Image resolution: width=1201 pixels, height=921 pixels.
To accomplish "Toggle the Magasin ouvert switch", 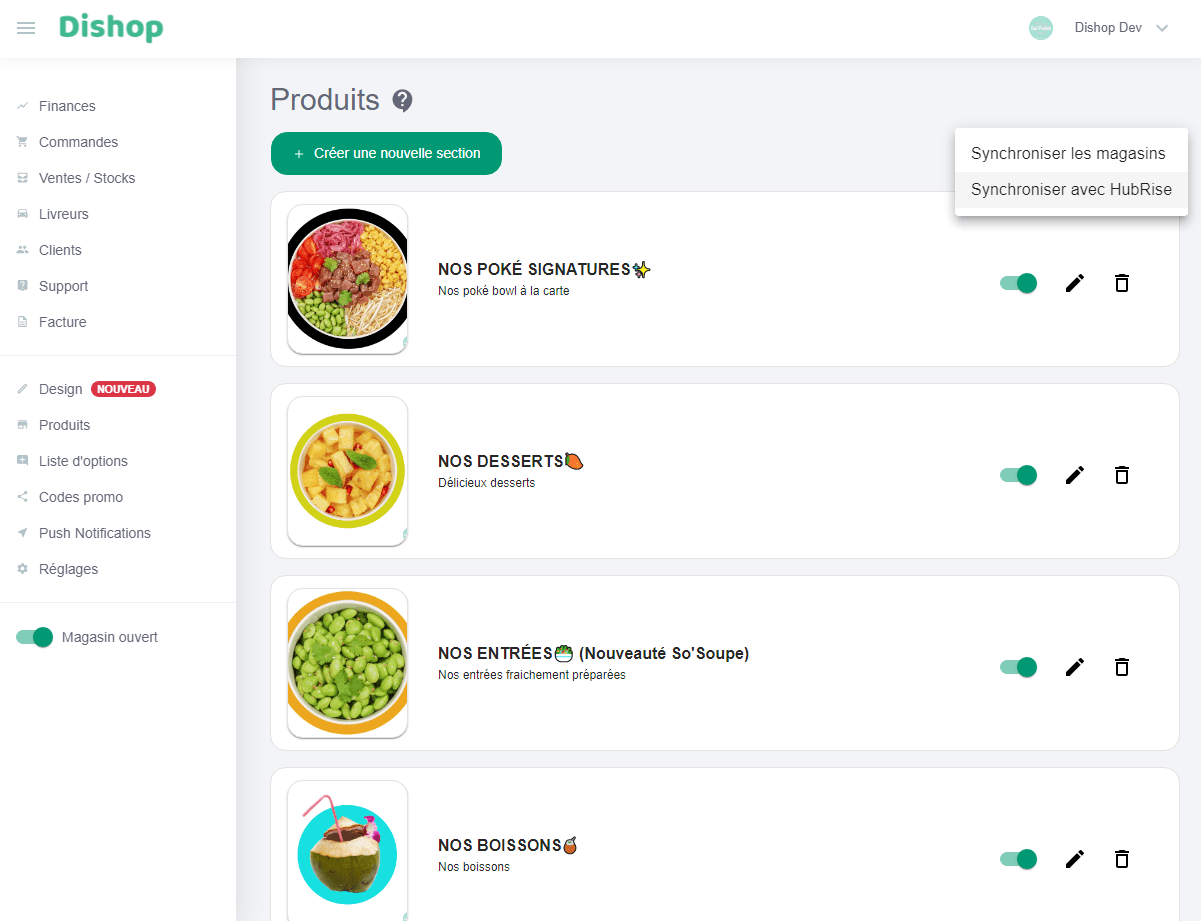I will [34, 637].
